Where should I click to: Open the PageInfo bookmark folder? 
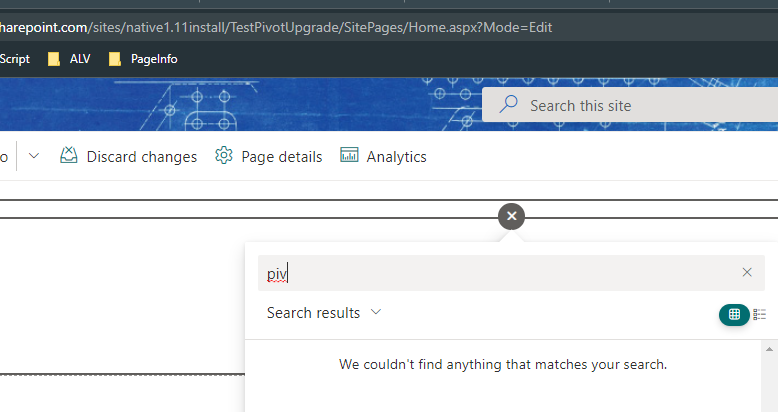tap(143, 59)
